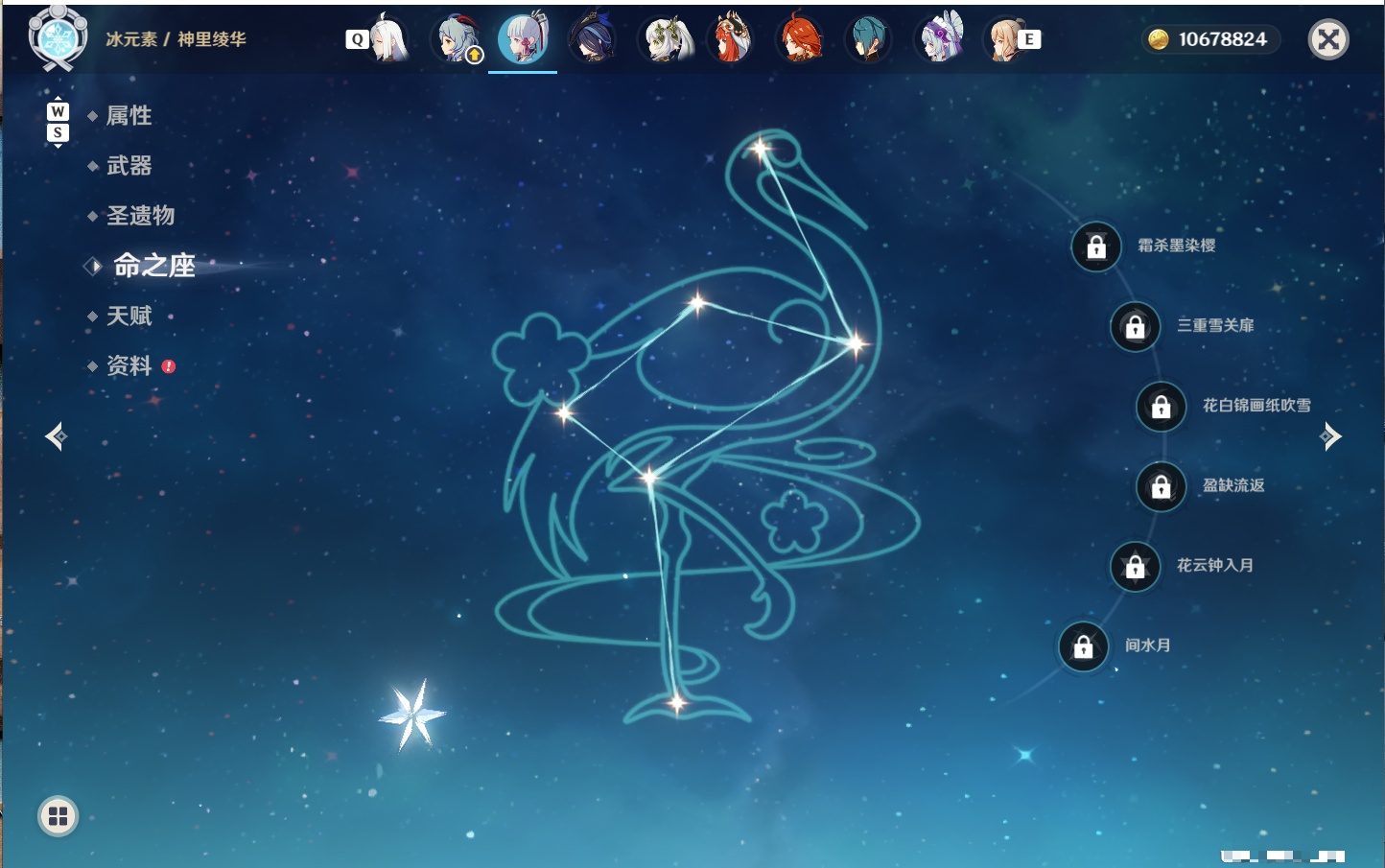Image resolution: width=1385 pixels, height=868 pixels.
Task: Select the Nahida avatar with leaf ornament
Action: click(x=664, y=39)
